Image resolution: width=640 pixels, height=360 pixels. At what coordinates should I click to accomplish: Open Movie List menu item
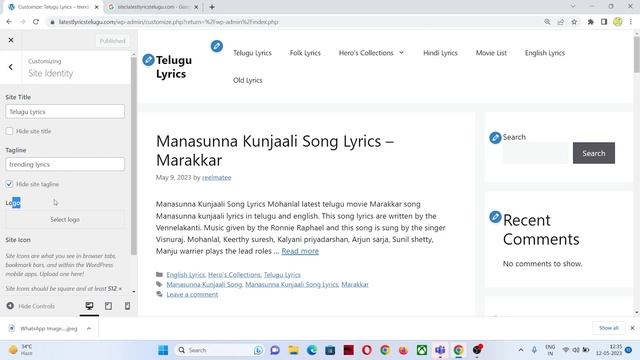491,53
